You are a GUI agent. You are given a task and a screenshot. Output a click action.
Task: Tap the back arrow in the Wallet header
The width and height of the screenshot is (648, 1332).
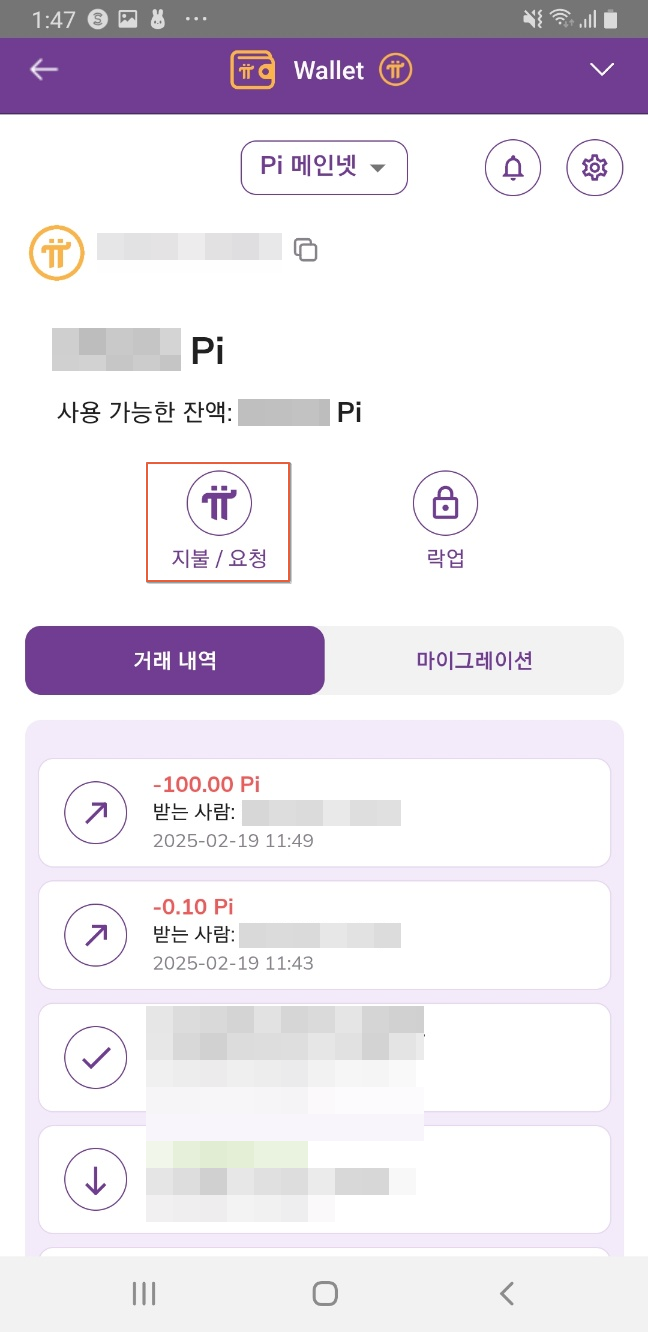(x=44, y=69)
